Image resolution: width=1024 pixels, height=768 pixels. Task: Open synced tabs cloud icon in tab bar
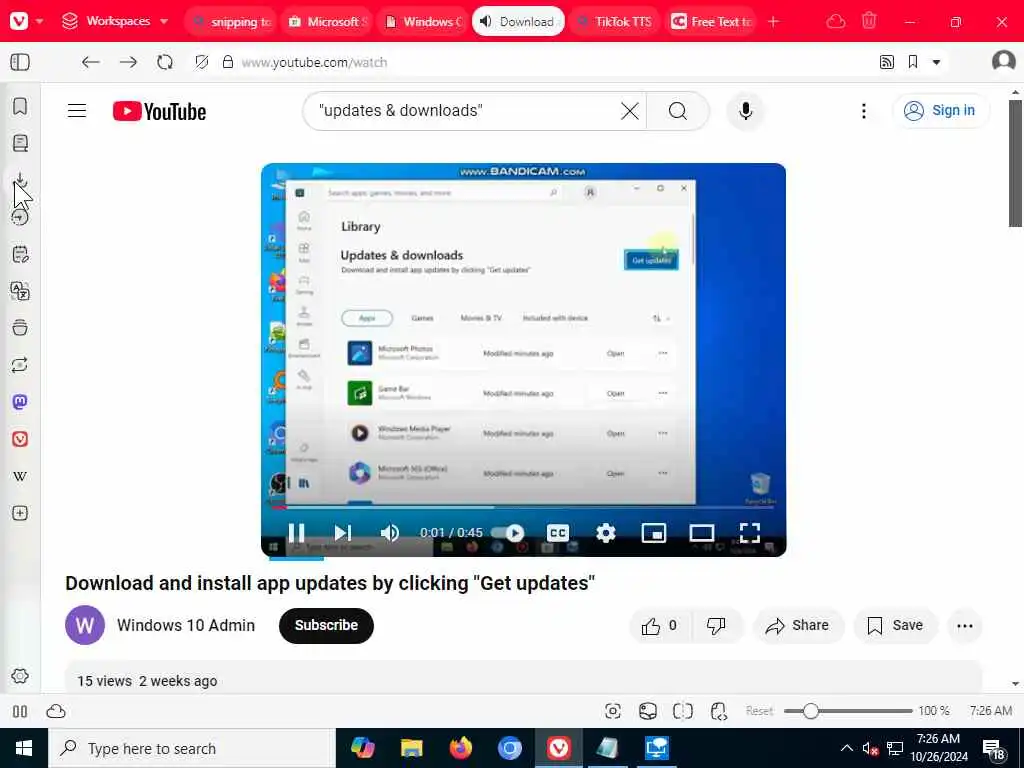pyautogui.click(x=836, y=22)
